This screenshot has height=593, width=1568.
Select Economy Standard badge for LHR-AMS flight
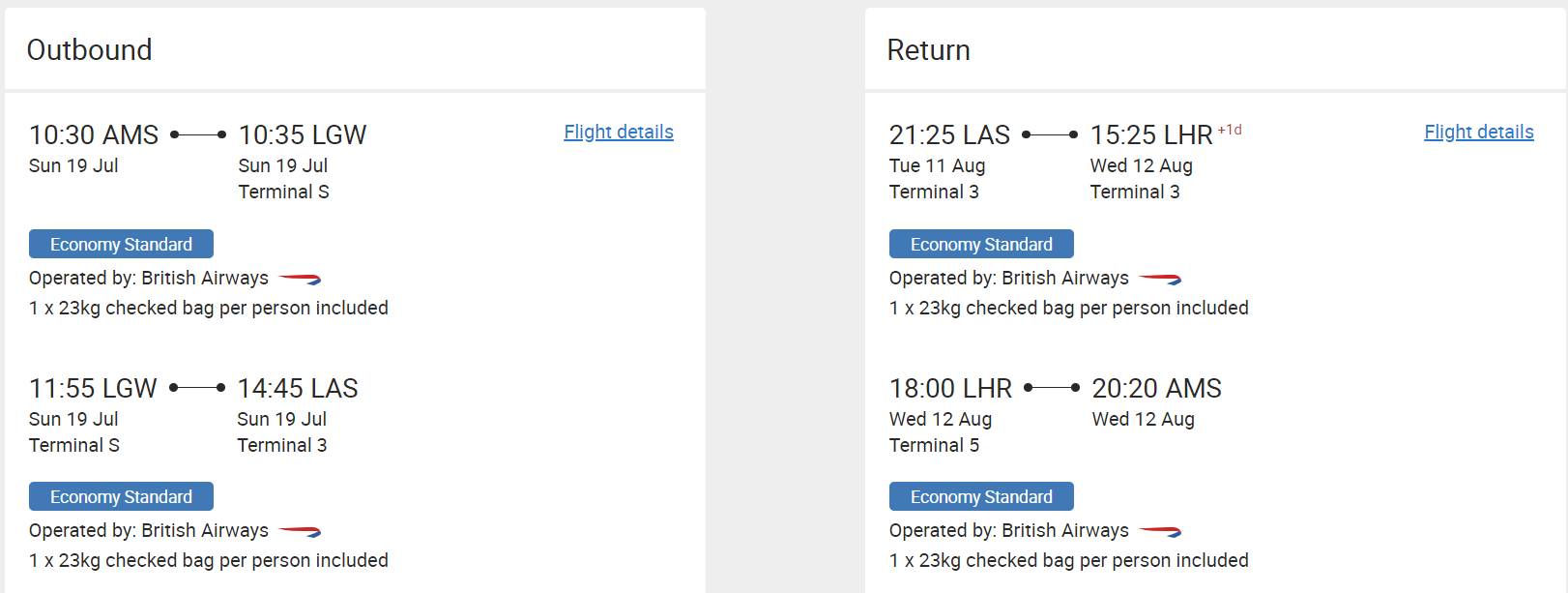pyautogui.click(x=981, y=496)
